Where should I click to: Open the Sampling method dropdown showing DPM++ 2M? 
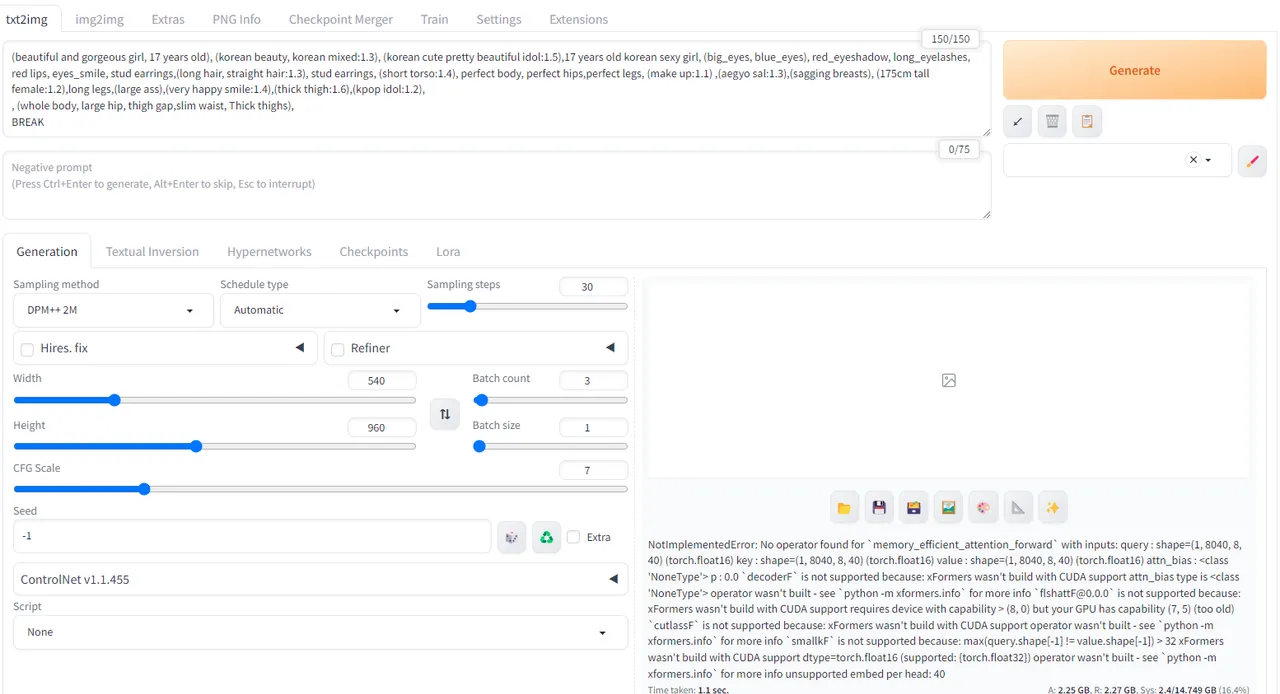coord(107,310)
